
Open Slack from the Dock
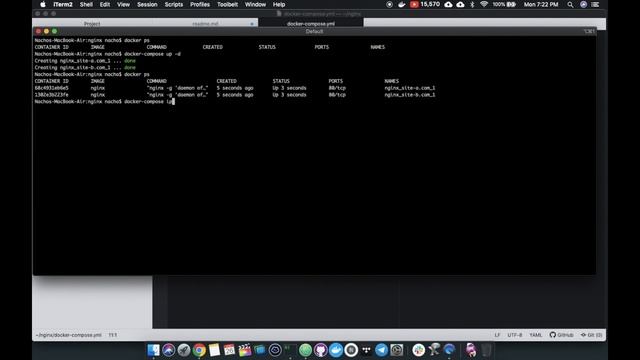418,350
